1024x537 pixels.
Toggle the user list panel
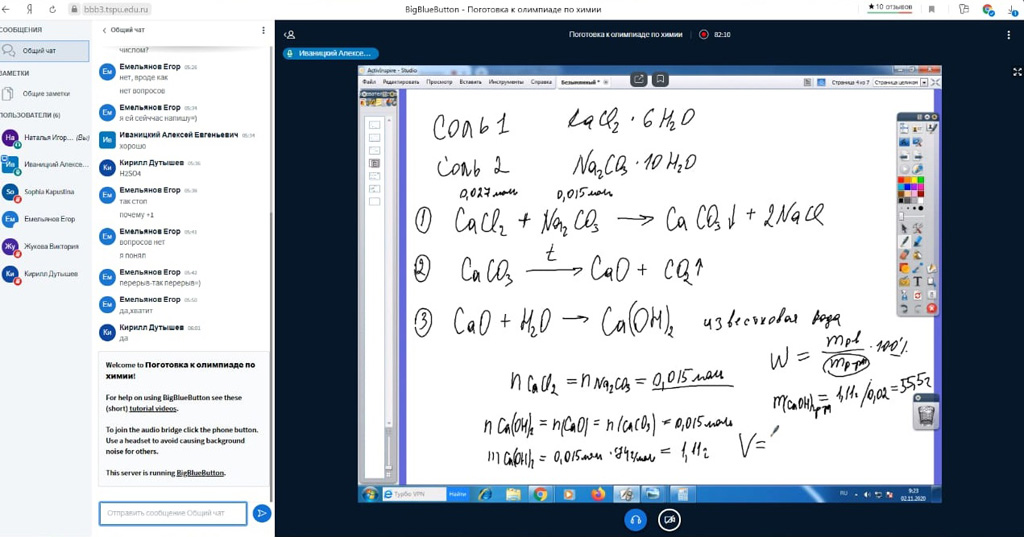pos(290,34)
